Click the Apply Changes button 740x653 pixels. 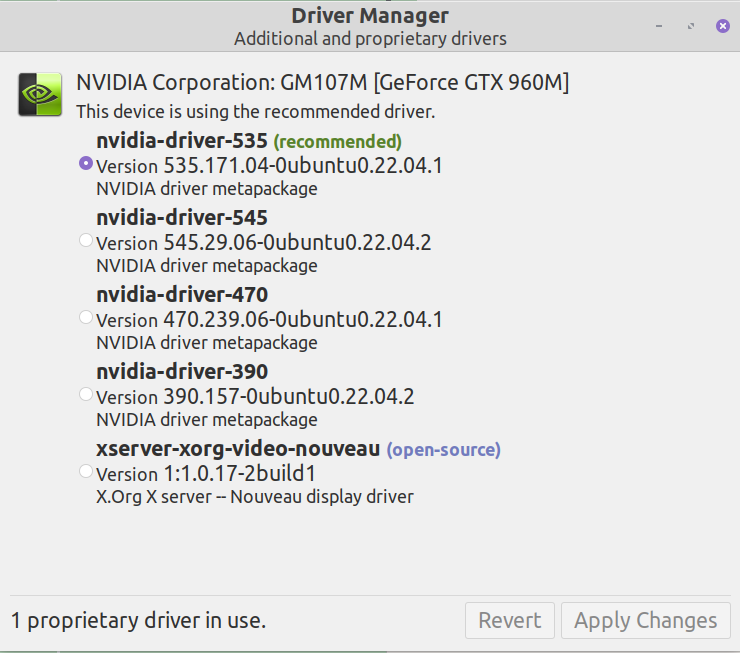point(645,620)
